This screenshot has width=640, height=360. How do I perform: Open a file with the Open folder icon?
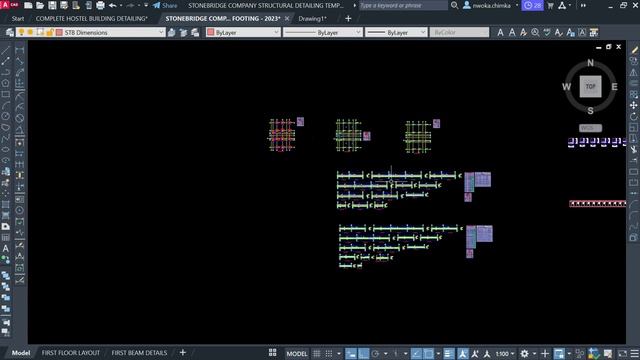[40, 5]
